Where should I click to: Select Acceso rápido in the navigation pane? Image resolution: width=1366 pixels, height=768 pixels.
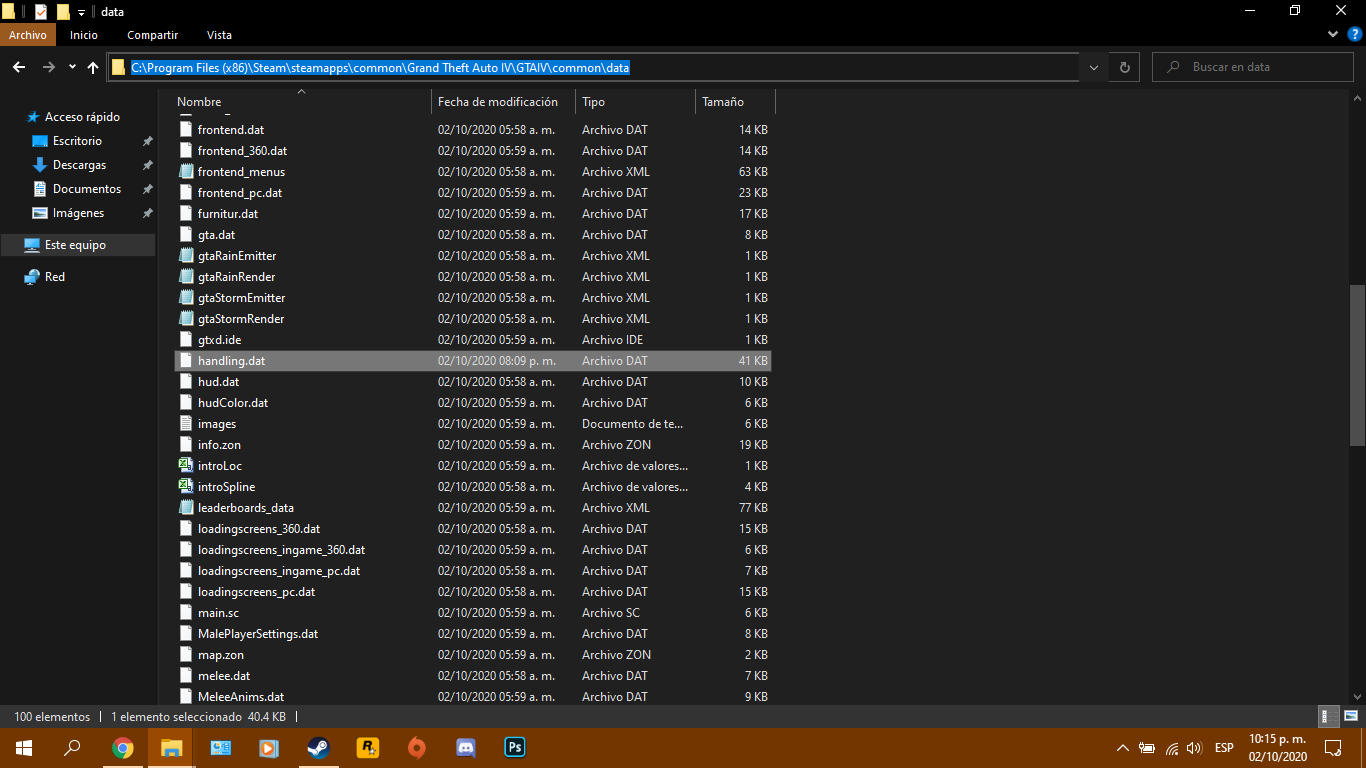click(82, 117)
